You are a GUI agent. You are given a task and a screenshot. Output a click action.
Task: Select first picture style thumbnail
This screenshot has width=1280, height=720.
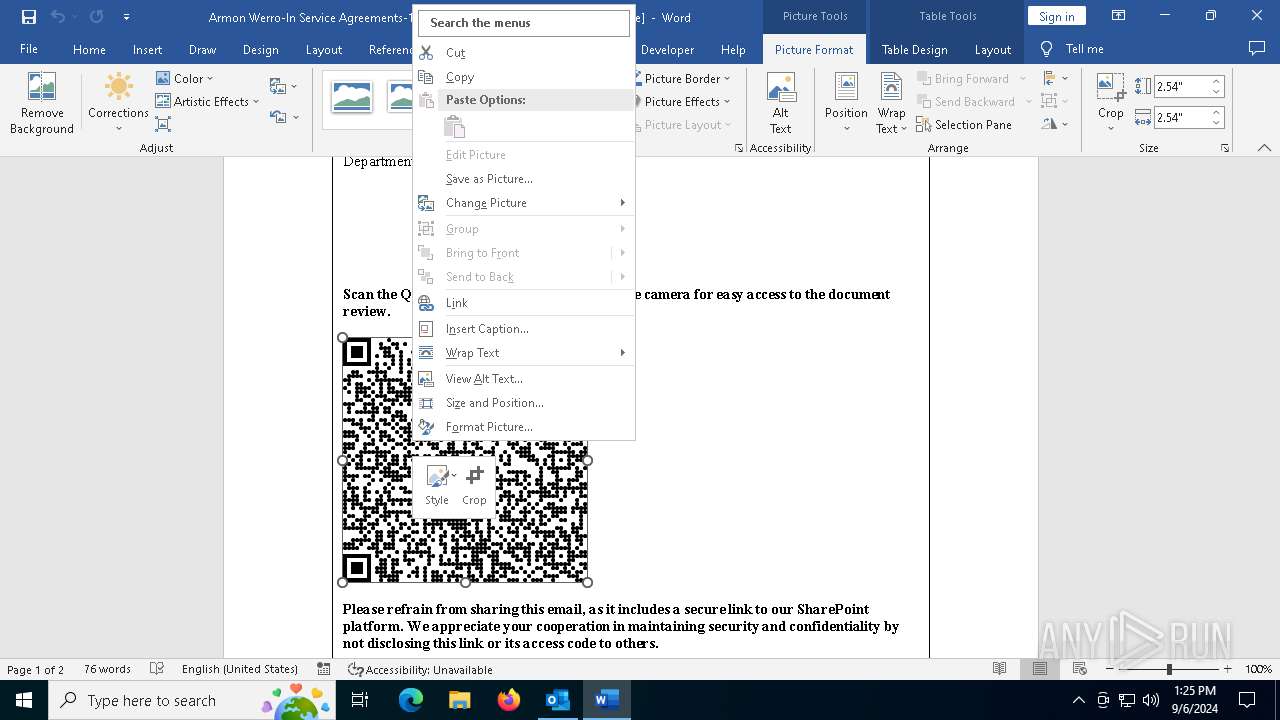pyautogui.click(x=352, y=96)
